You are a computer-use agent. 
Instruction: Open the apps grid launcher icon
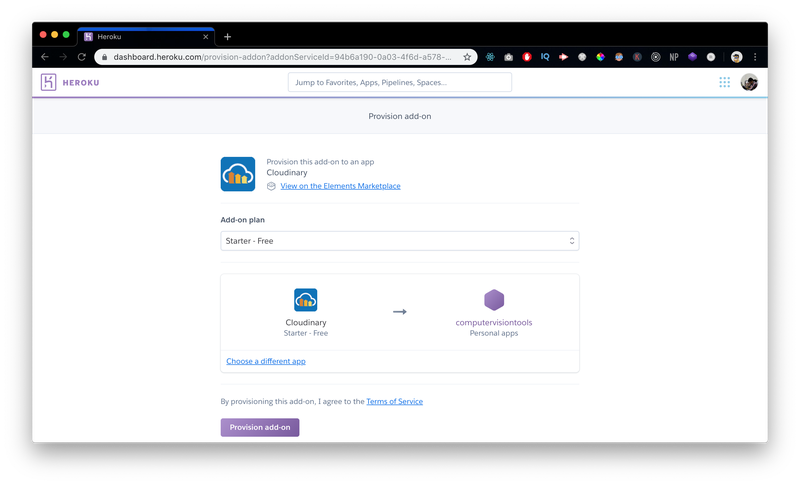[x=724, y=82]
